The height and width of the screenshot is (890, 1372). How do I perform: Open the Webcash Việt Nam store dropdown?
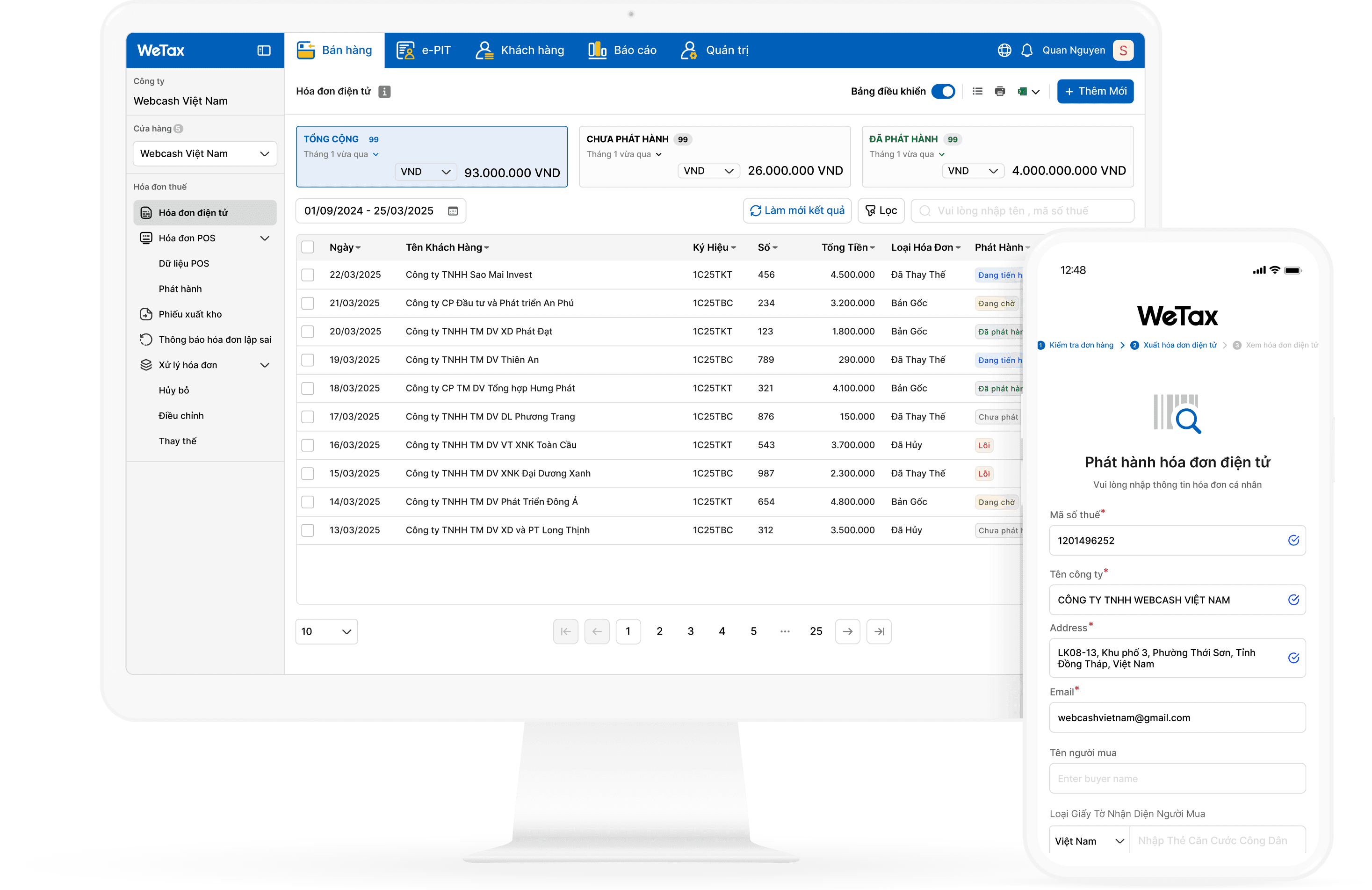pyautogui.click(x=205, y=154)
